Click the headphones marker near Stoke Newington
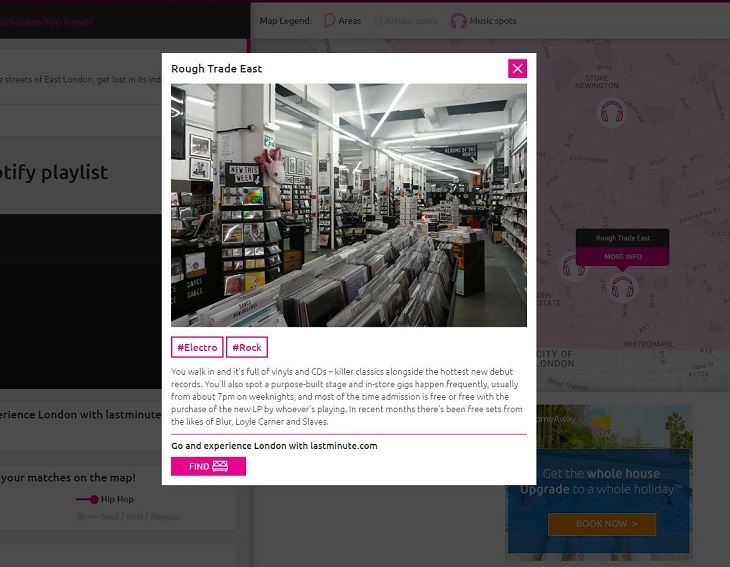Image resolution: width=730 pixels, height=567 pixels. (610, 113)
